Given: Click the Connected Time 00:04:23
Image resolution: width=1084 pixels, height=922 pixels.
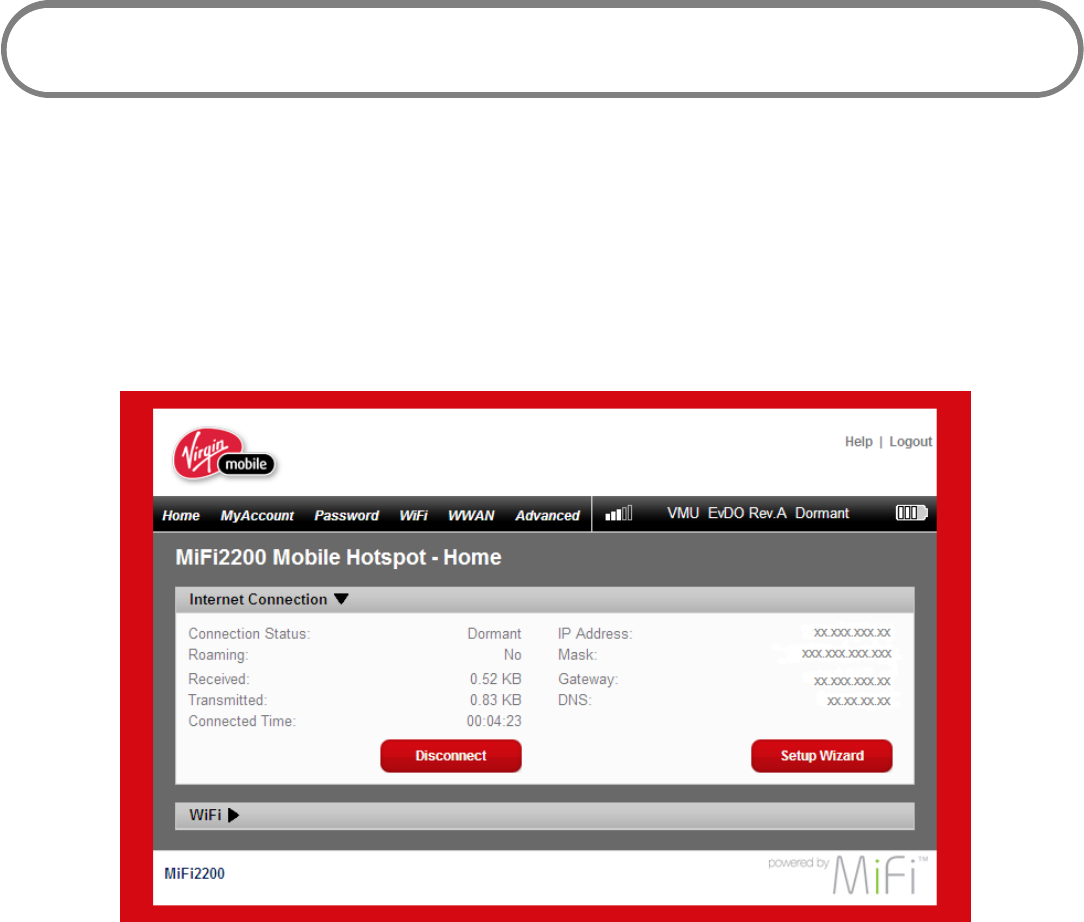Looking at the screenshot, I should tap(494, 721).
